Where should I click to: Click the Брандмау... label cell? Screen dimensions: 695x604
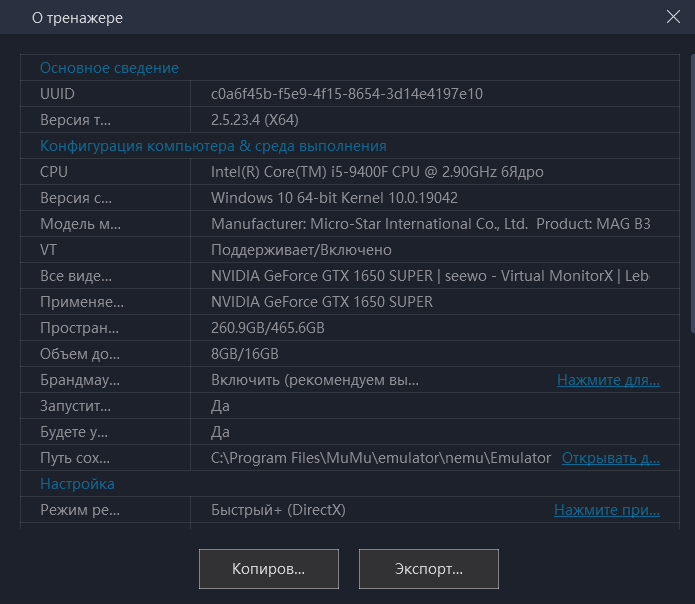pos(105,380)
